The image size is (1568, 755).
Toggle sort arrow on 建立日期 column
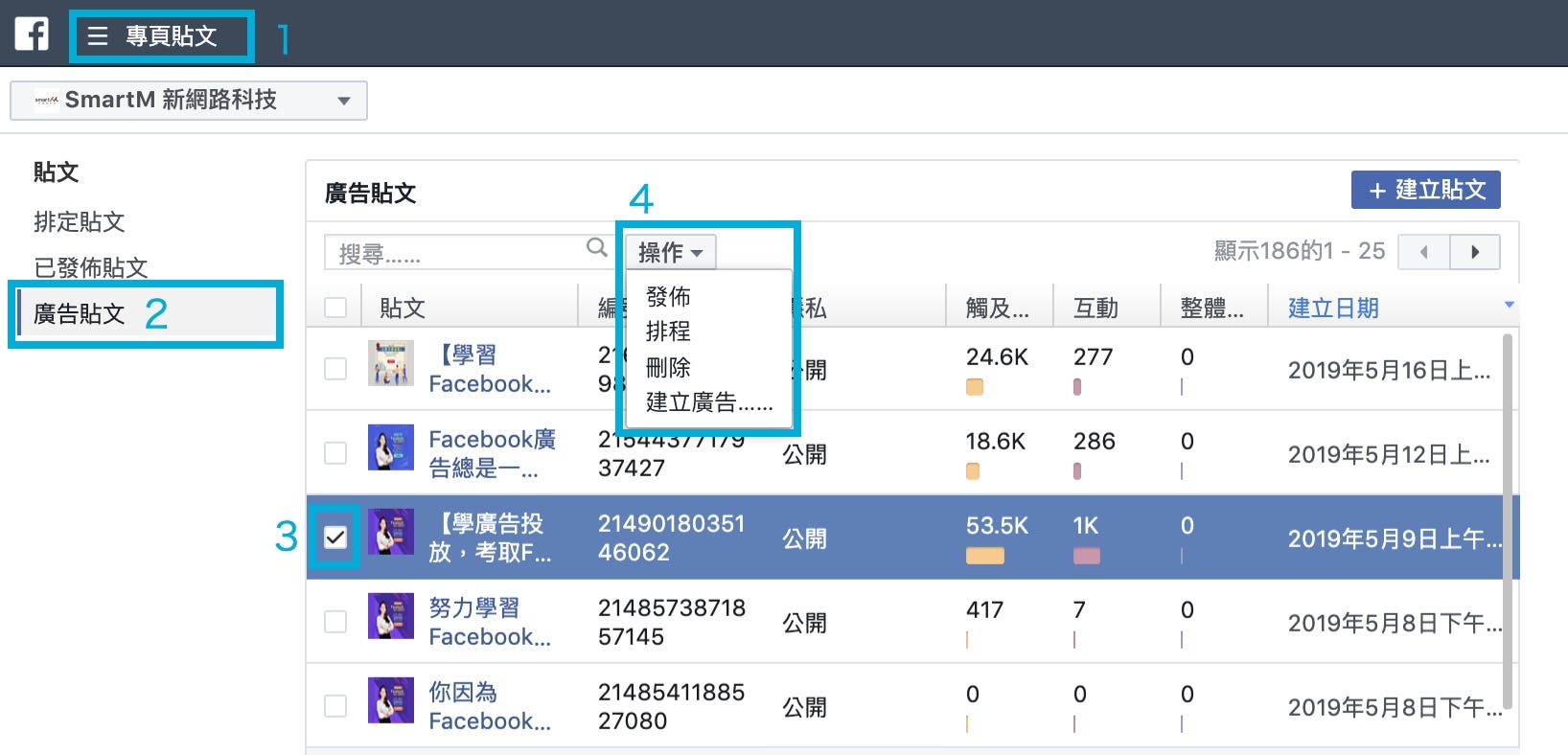point(1509,306)
